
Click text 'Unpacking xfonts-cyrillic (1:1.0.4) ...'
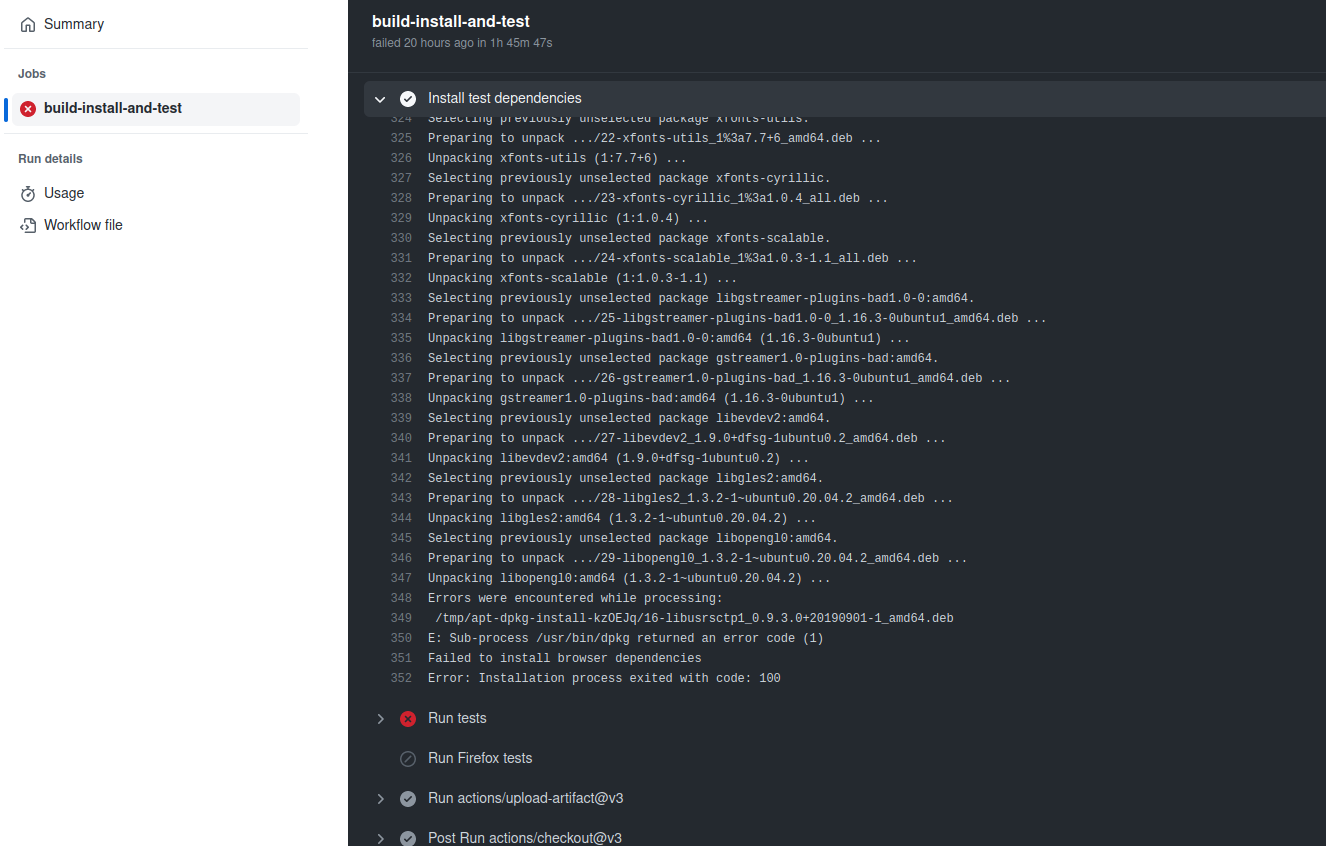568,218
